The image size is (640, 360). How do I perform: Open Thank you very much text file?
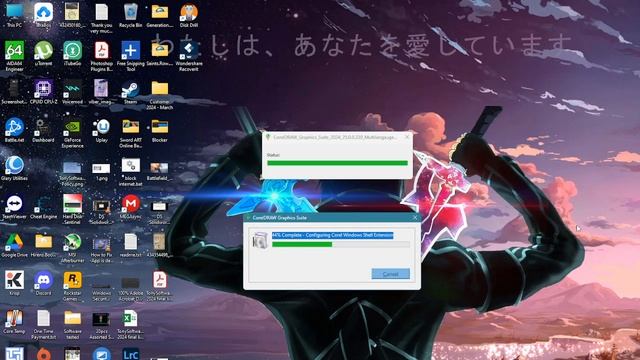click(101, 18)
